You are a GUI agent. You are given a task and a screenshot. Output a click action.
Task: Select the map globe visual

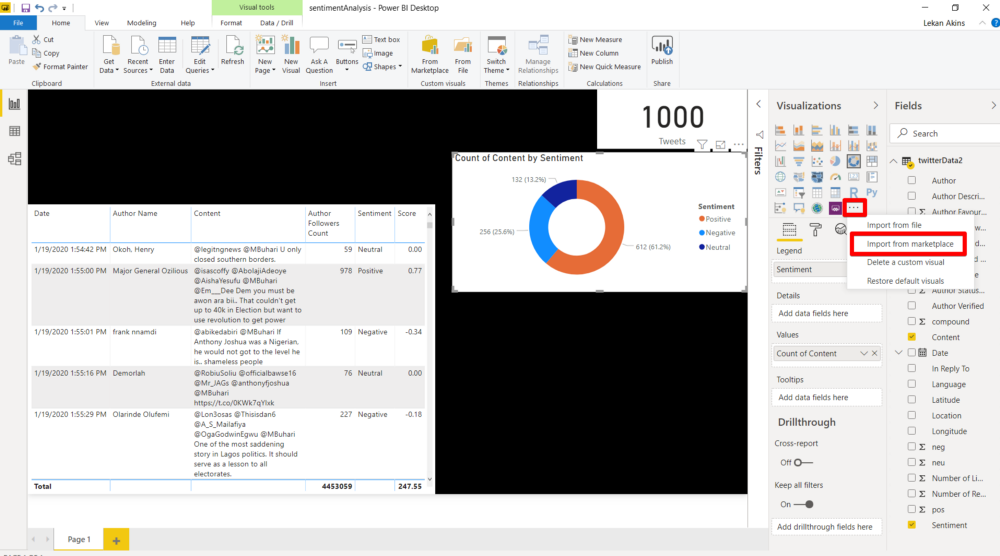coord(780,177)
